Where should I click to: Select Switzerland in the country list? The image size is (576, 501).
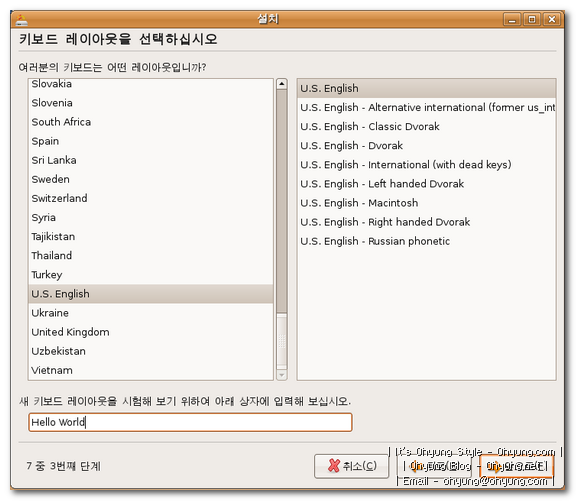(151, 198)
